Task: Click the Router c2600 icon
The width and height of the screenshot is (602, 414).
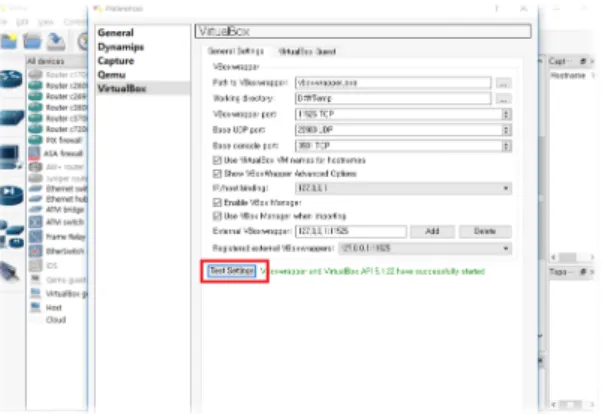Action: pos(35,85)
